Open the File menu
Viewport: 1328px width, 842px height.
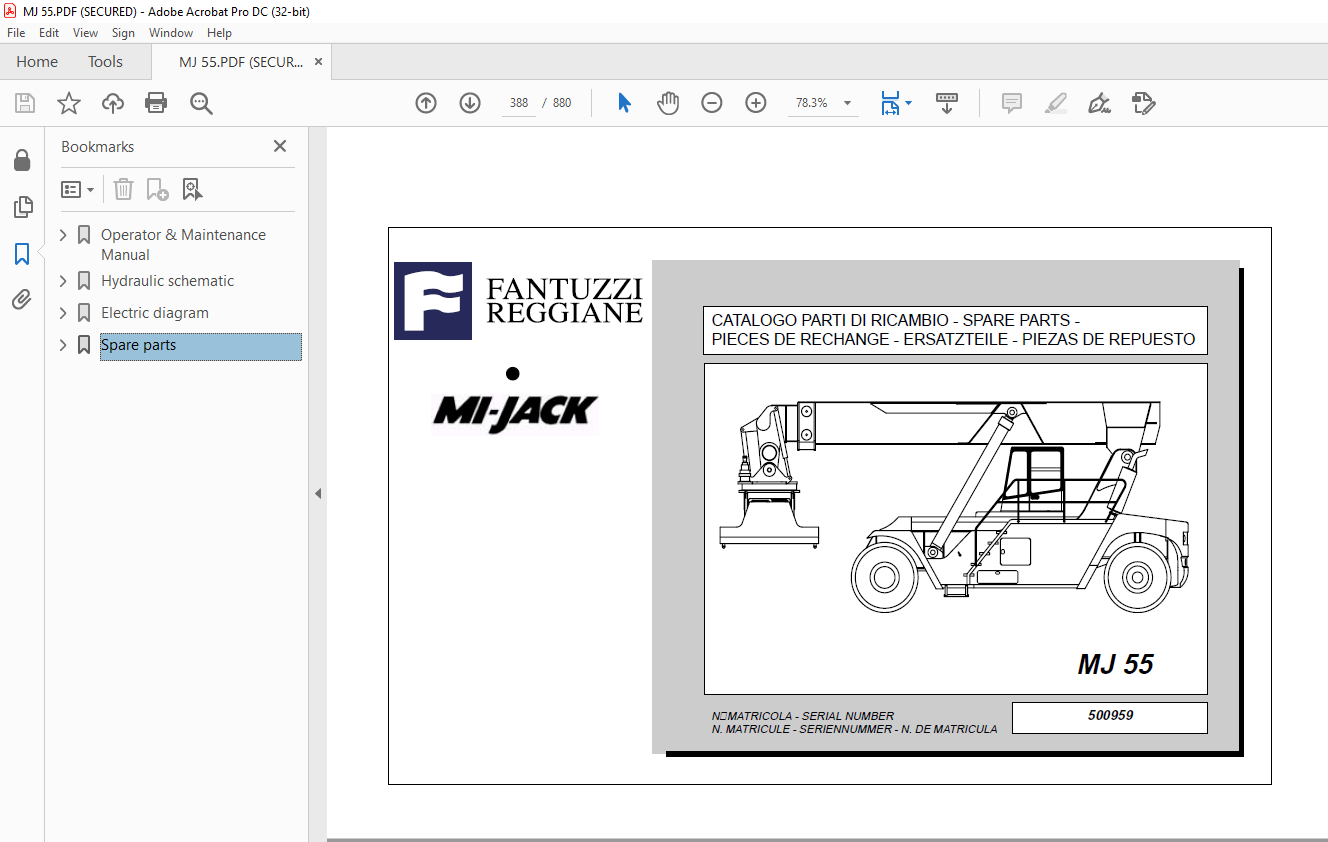(16, 33)
